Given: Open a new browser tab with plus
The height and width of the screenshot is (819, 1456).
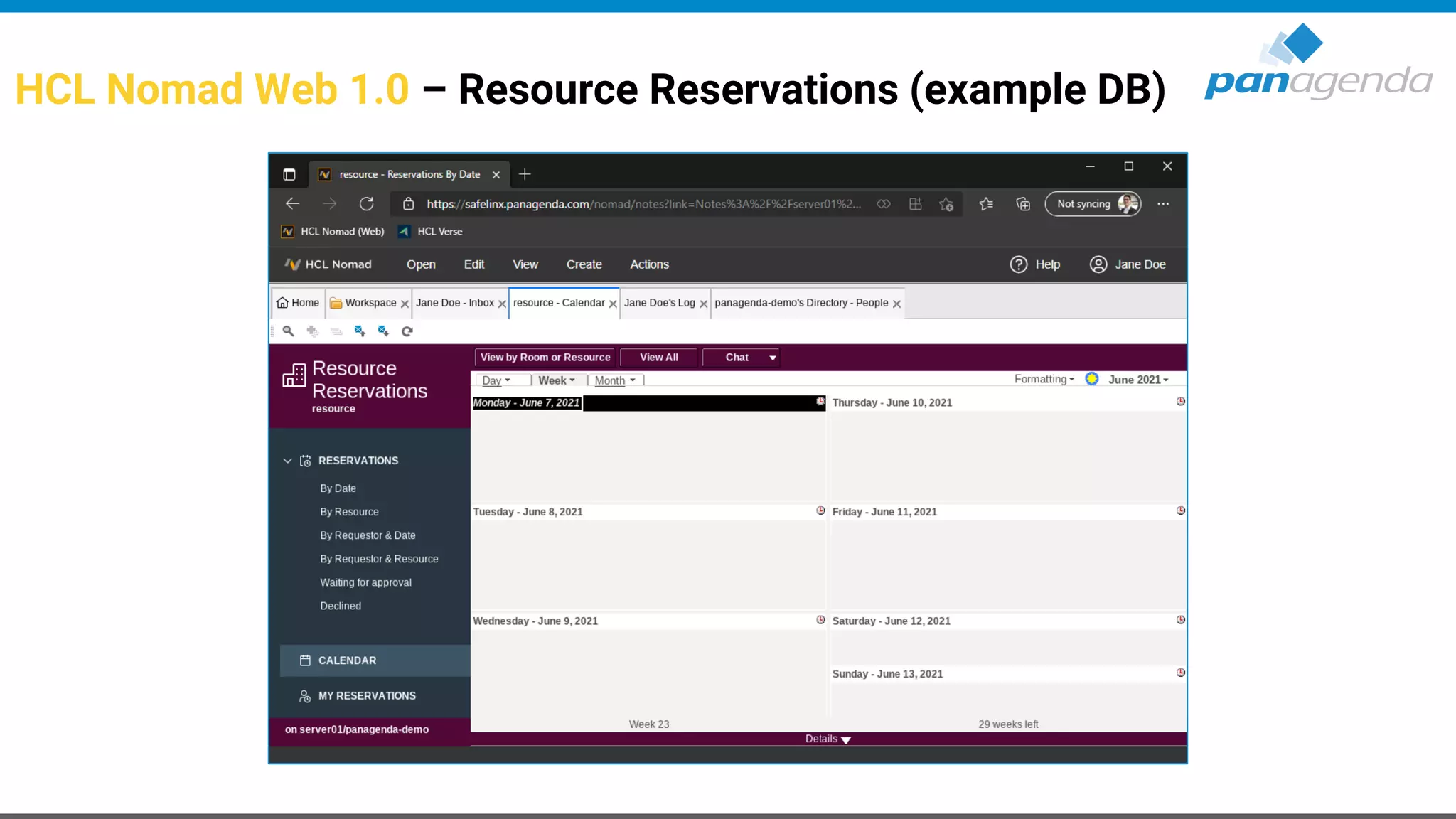Looking at the screenshot, I should click(x=525, y=174).
